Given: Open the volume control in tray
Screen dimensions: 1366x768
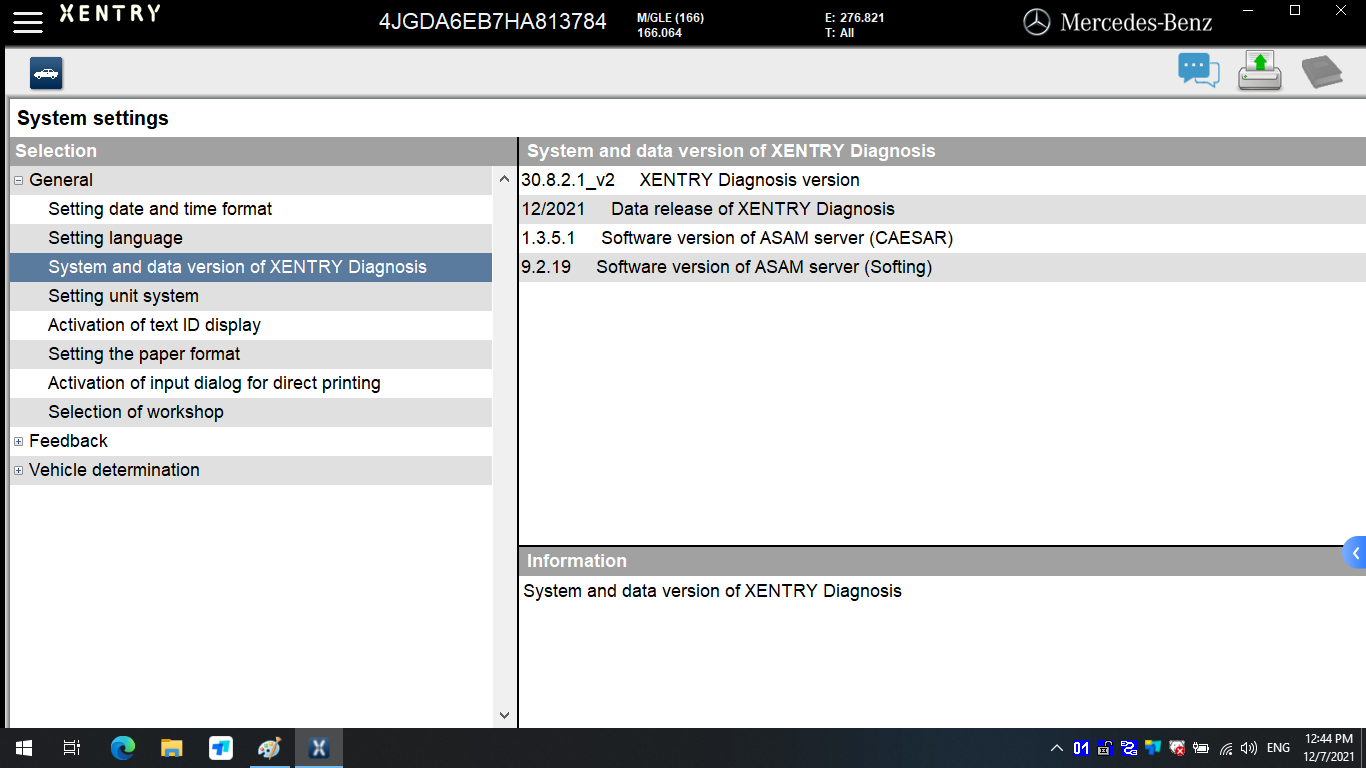Looking at the screenshot, I should [x=1248, y=748].
